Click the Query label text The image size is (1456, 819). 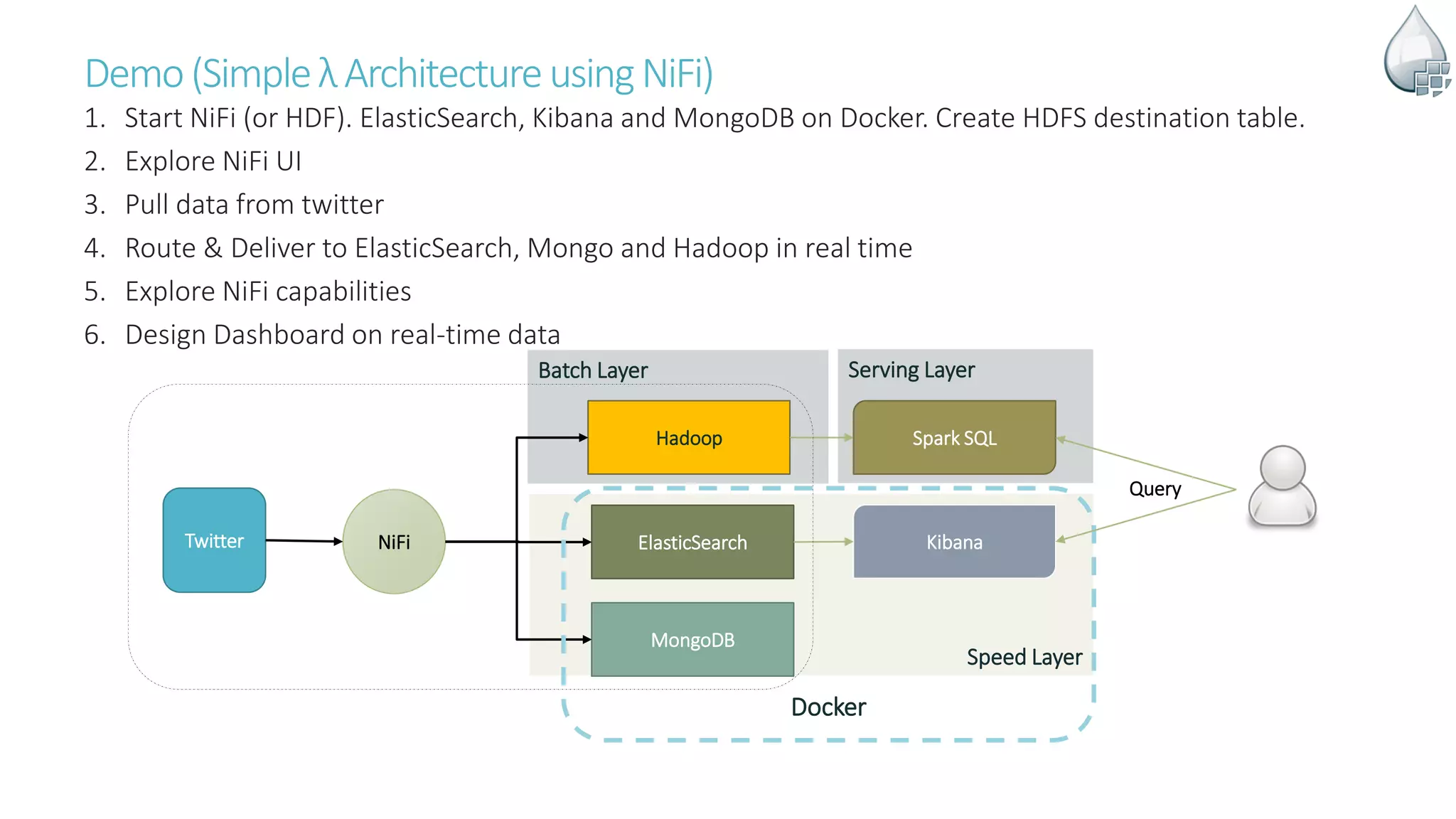click(1155, 489)
